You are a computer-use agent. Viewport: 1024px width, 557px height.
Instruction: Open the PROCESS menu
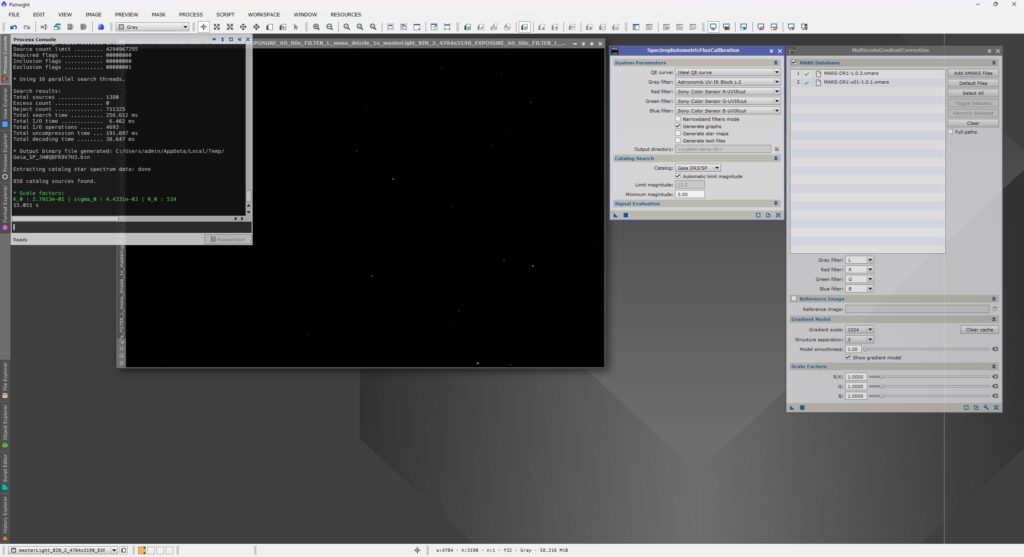191,14
